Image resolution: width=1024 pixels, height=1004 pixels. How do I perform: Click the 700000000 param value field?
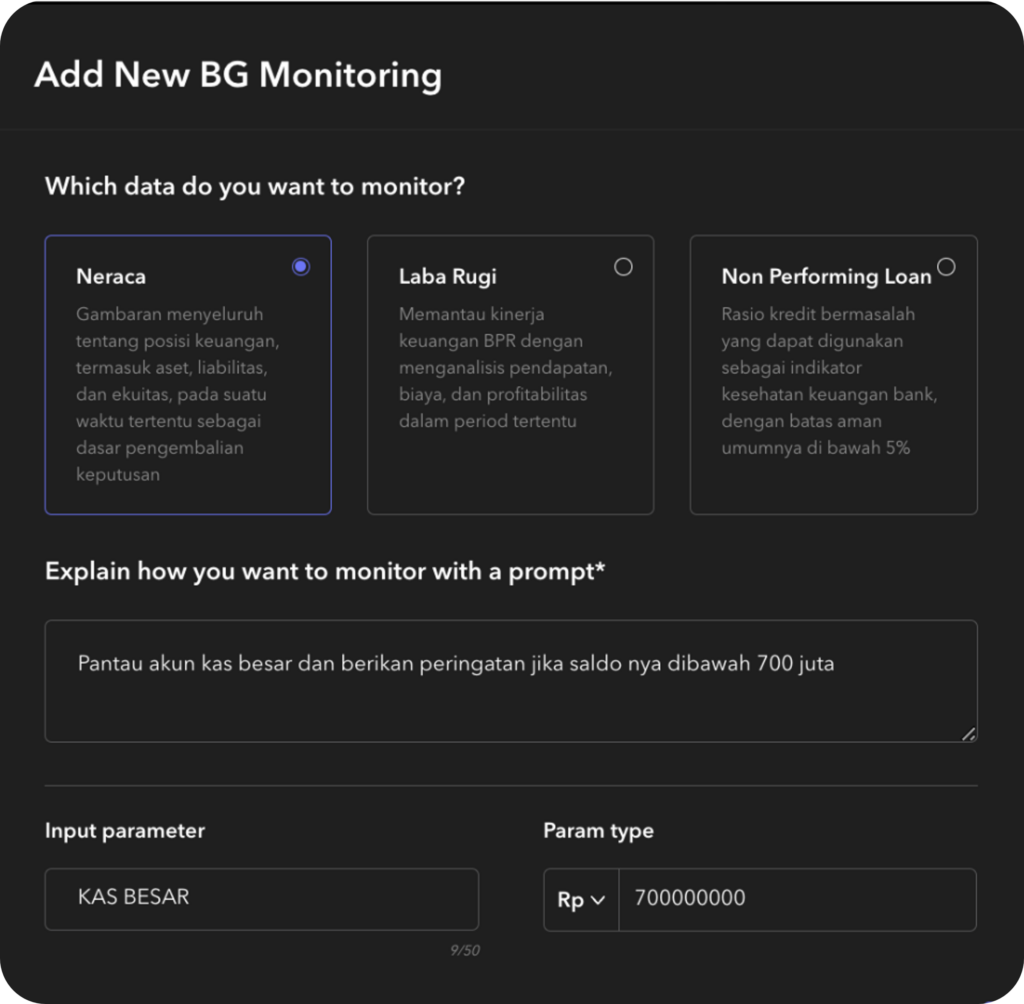click(x=796, y=899)
